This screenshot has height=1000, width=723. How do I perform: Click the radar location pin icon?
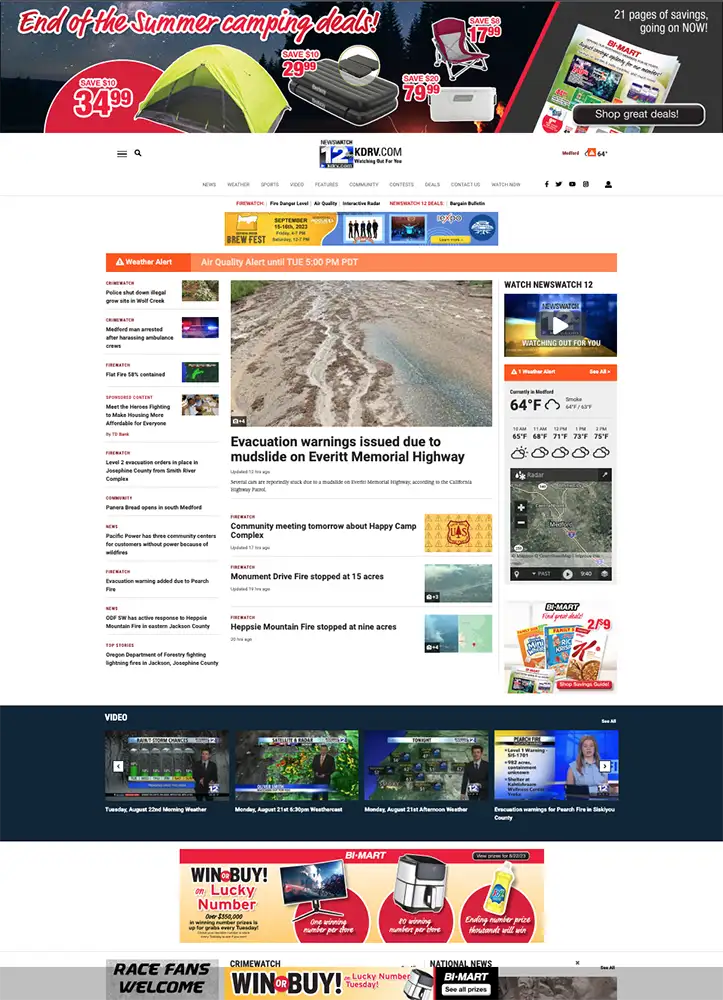point(518,574)
